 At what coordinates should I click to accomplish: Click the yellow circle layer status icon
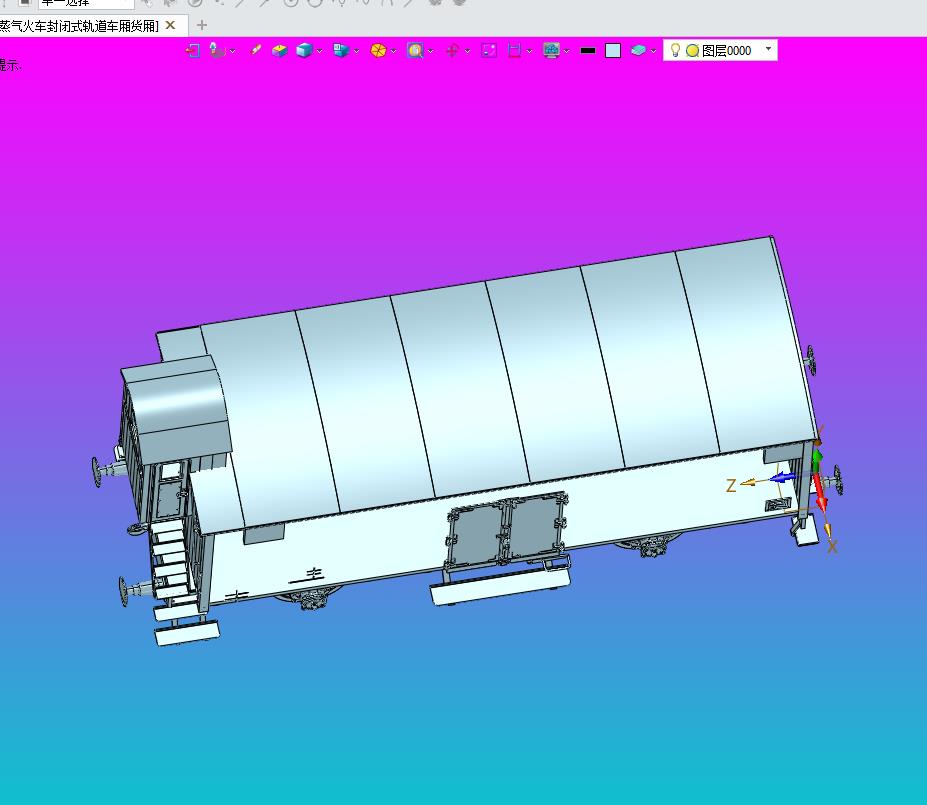tap(692, 51)
